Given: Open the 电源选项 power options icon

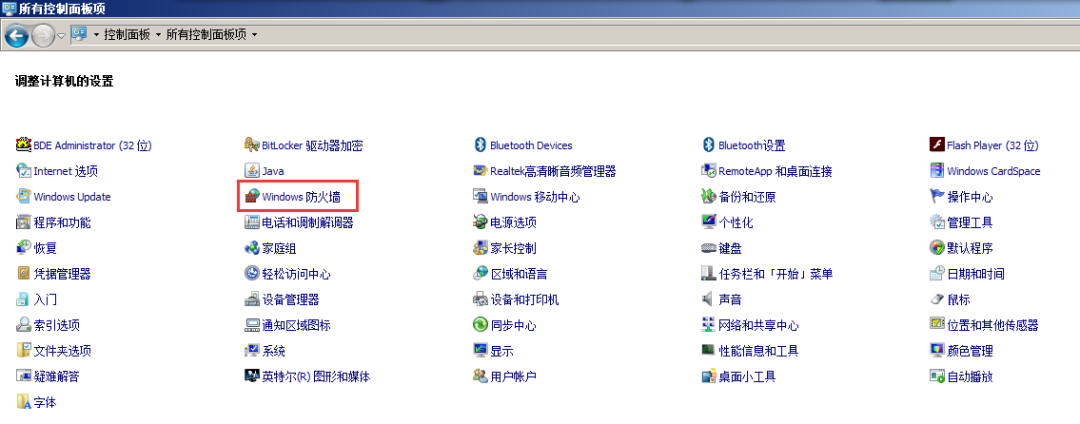Looking at the screenshot, I should [x=481, y=223].
